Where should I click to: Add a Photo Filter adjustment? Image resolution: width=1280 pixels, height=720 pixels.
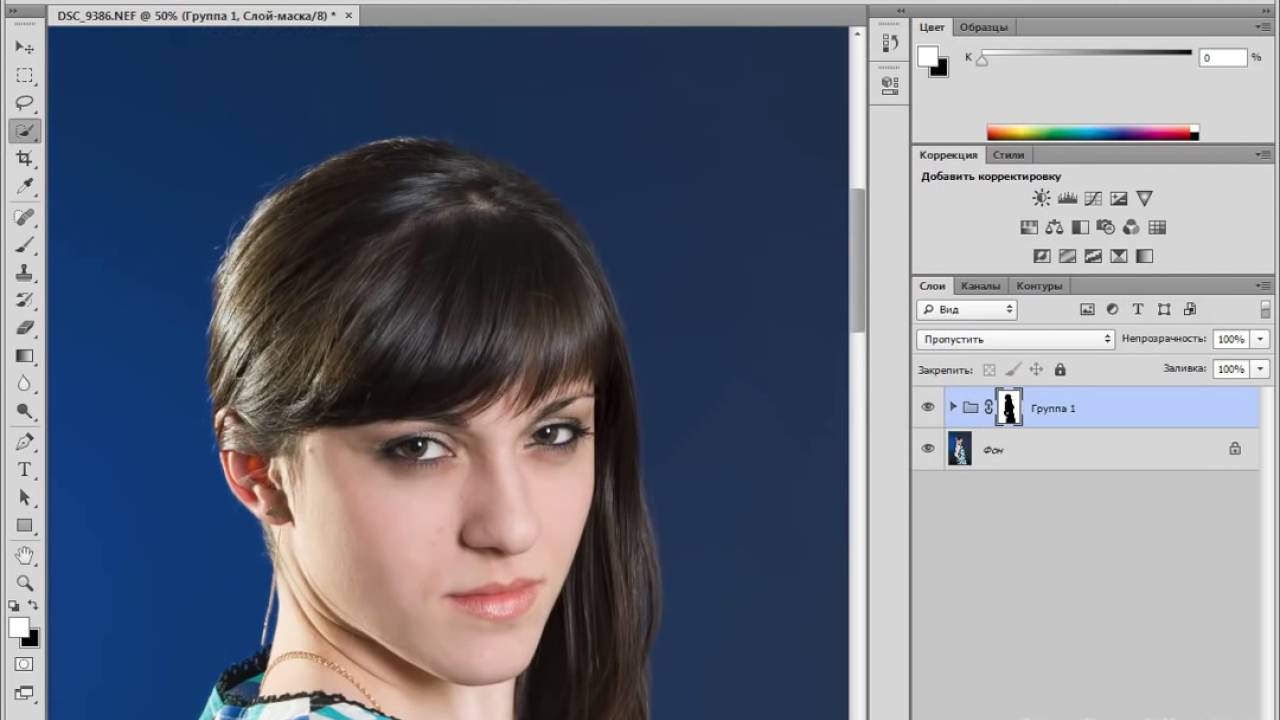pos(1106,227)
